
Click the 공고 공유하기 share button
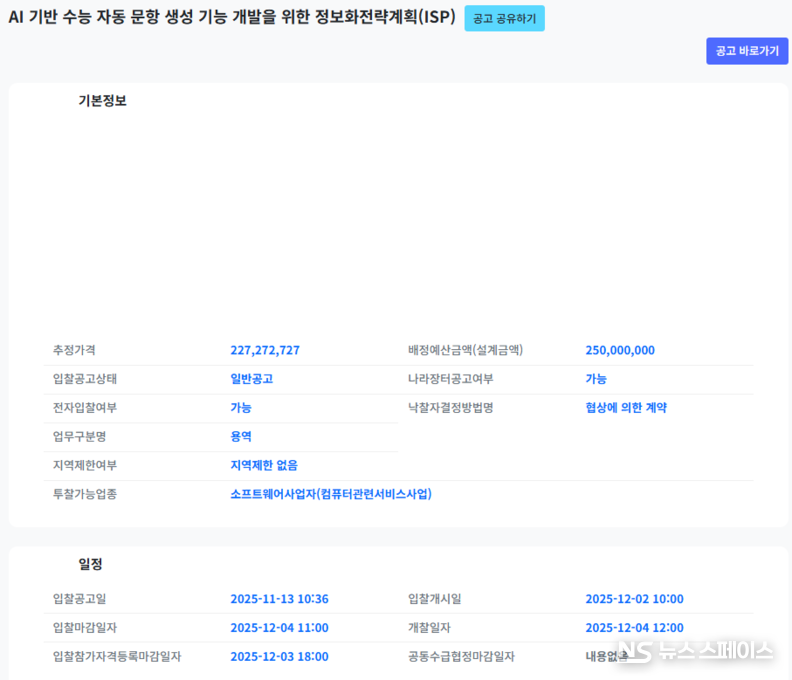[x=504, y=19]
